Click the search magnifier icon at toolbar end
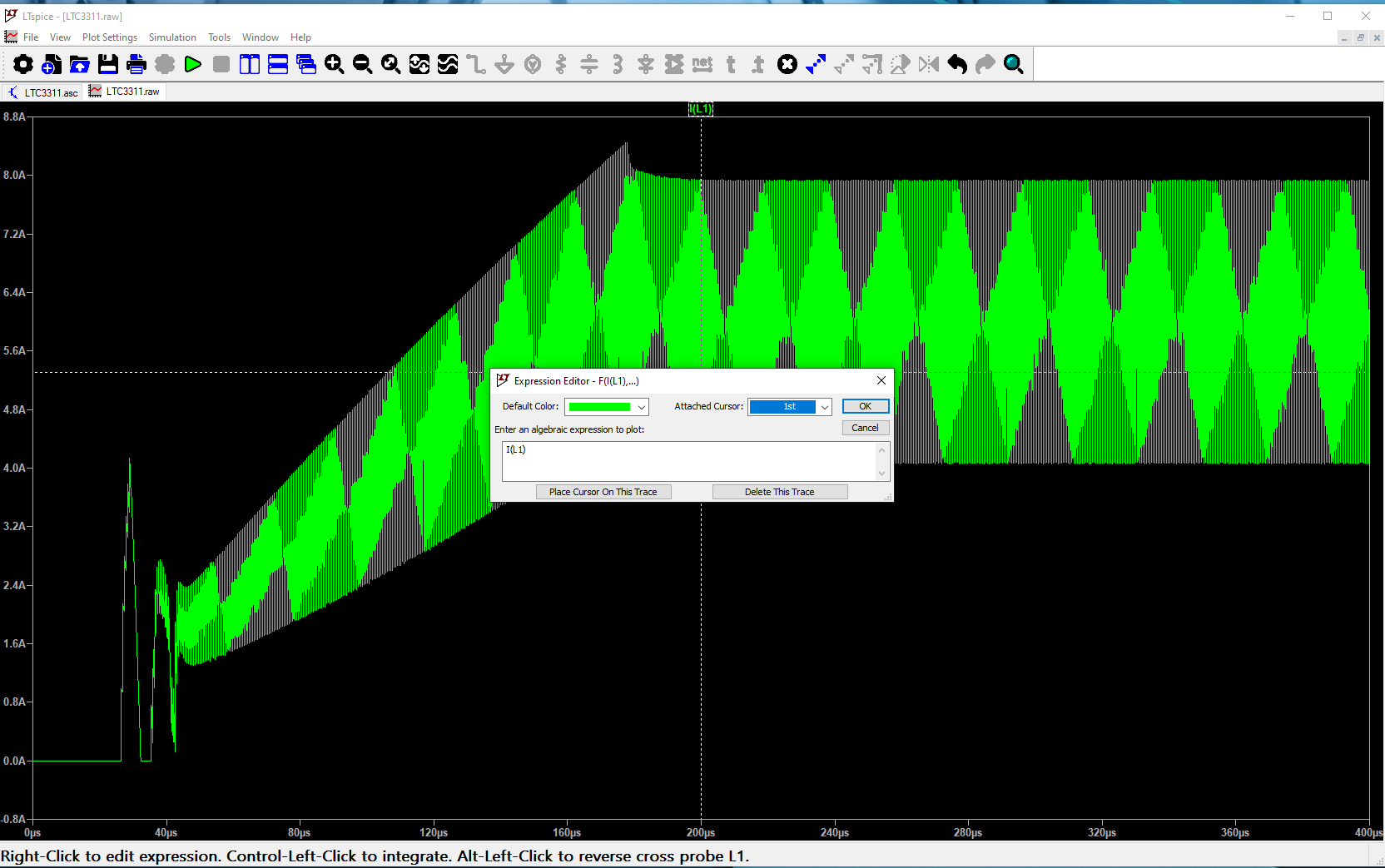 (x=1014, y=64)
